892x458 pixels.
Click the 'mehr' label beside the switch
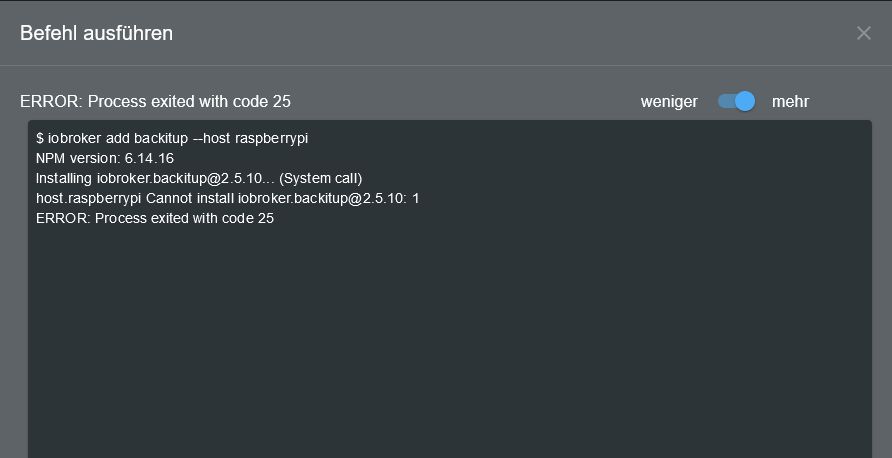[x=790, y=101]
